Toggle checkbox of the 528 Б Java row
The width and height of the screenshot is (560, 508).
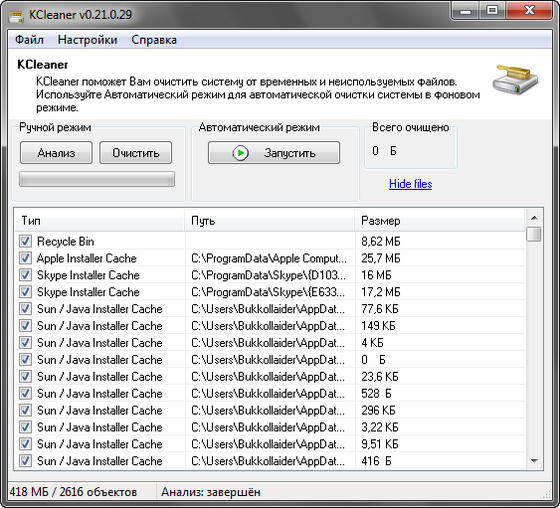(25, 393)
